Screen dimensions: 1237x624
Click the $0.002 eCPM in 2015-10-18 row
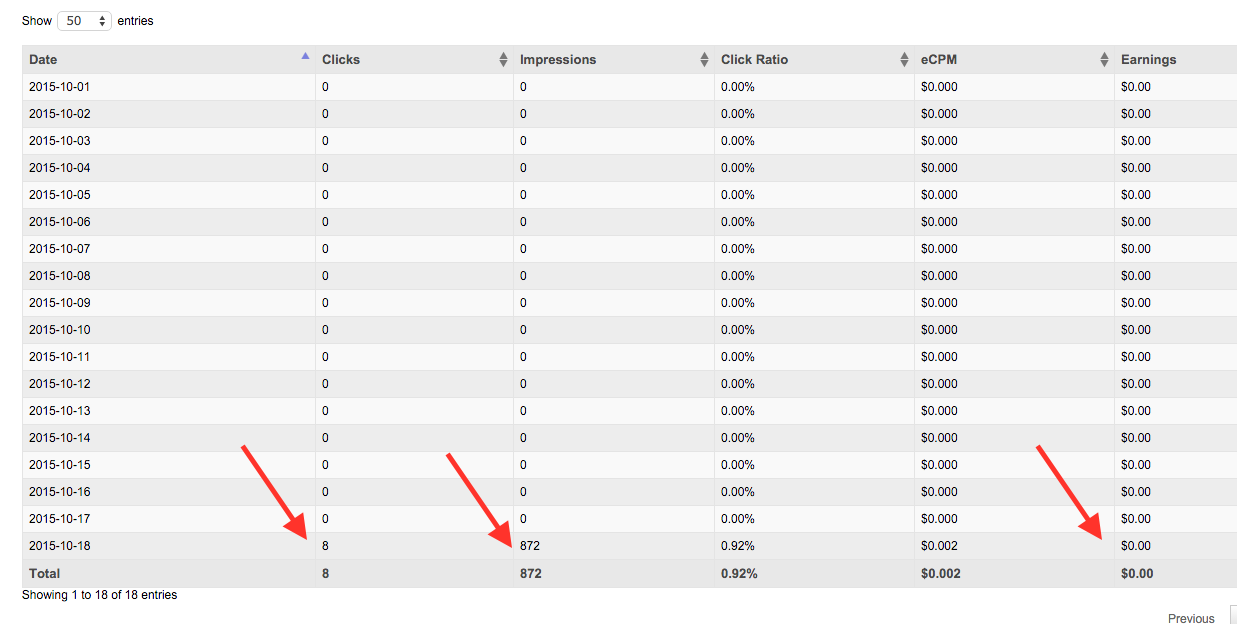[939, 546]
